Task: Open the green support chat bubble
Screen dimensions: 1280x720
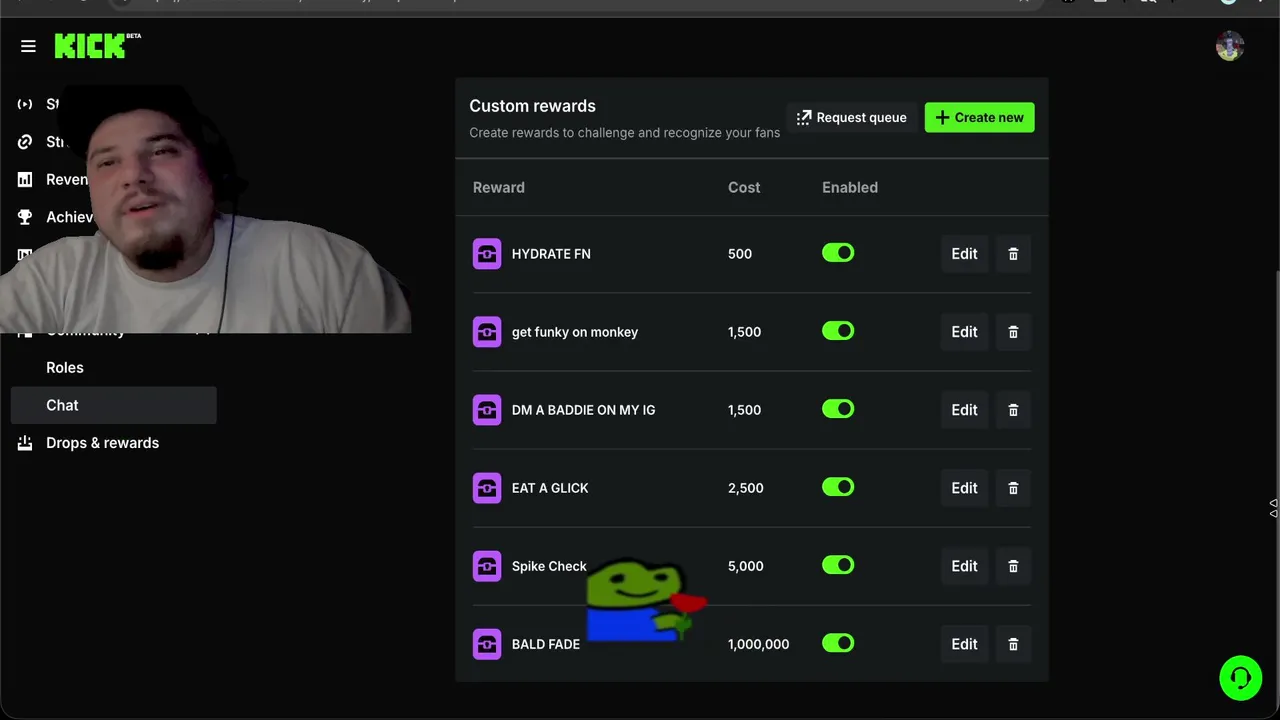Action: pos(1240,678)
